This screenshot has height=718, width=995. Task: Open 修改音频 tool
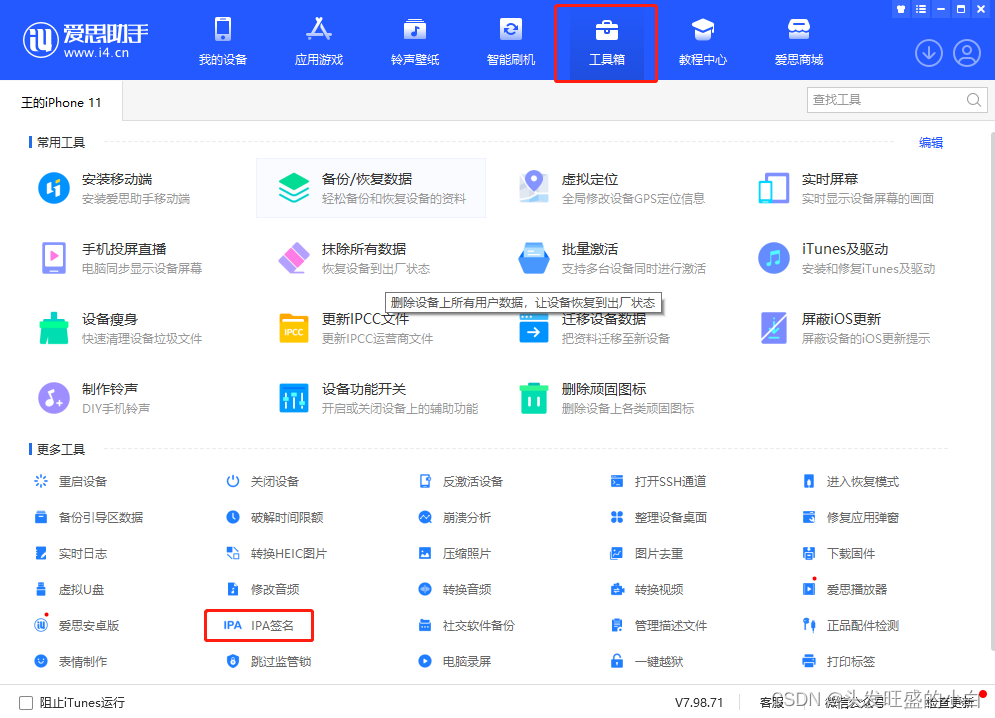(x=263, y=589)
